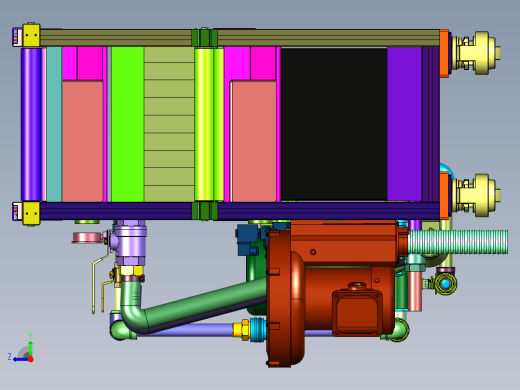Click the bottom-left yellow corner bracket
The width and height of the screenshot is (520, 390).
tap(31, 213)
